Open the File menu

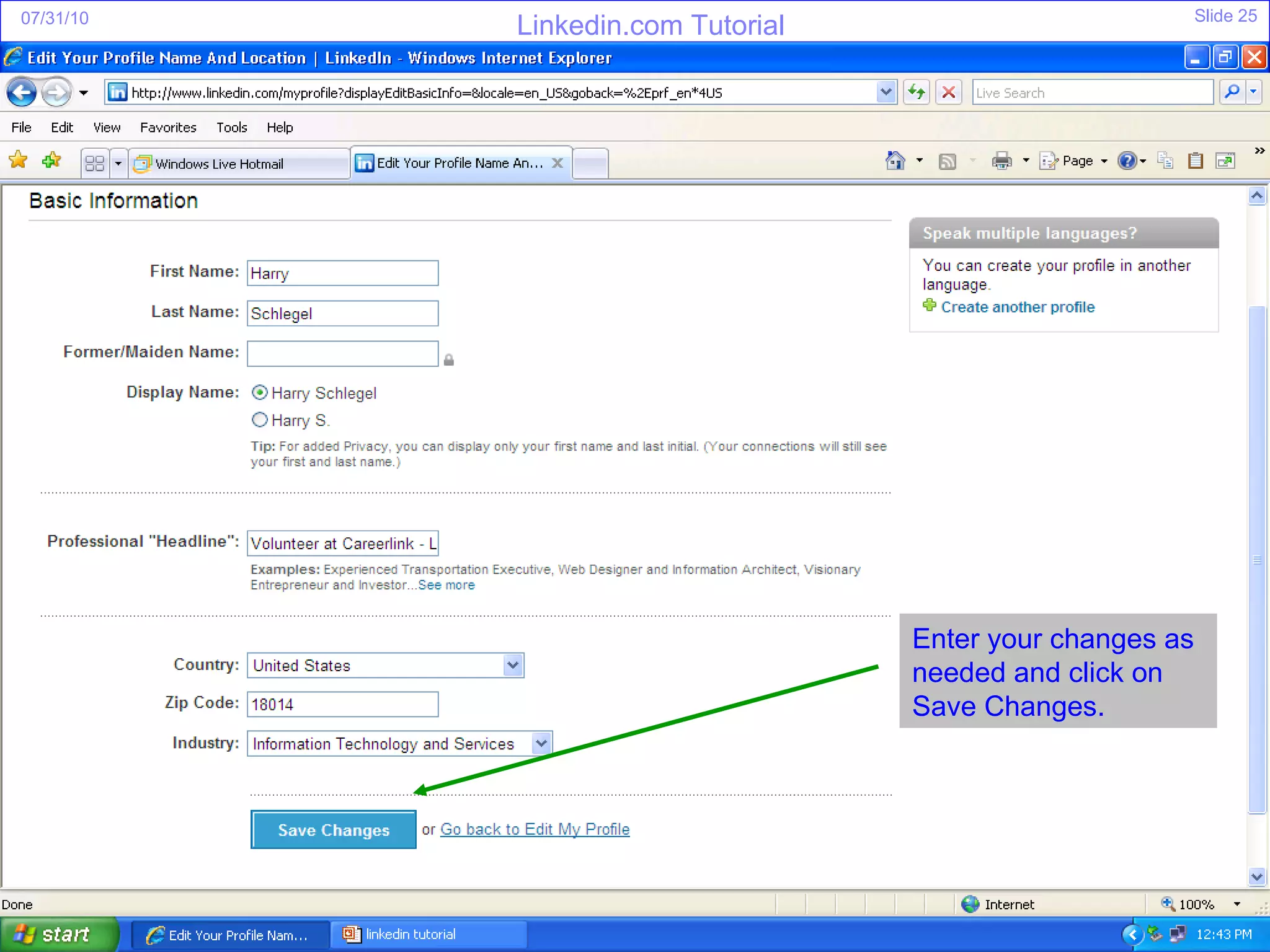pyautogui.click(x=21, y=128)
